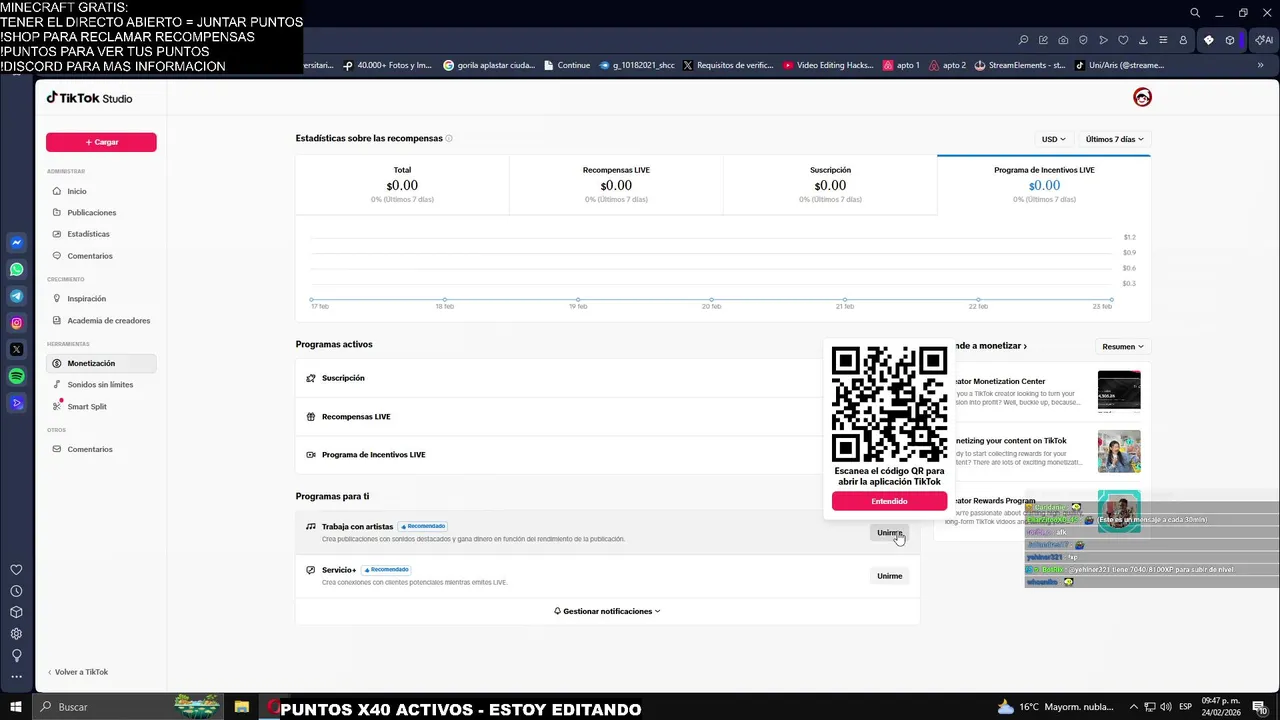The height and width of the screenshot is (720, 1280).
Task: Open Instagram in the Opera sidebar
Action: [16, 323]
